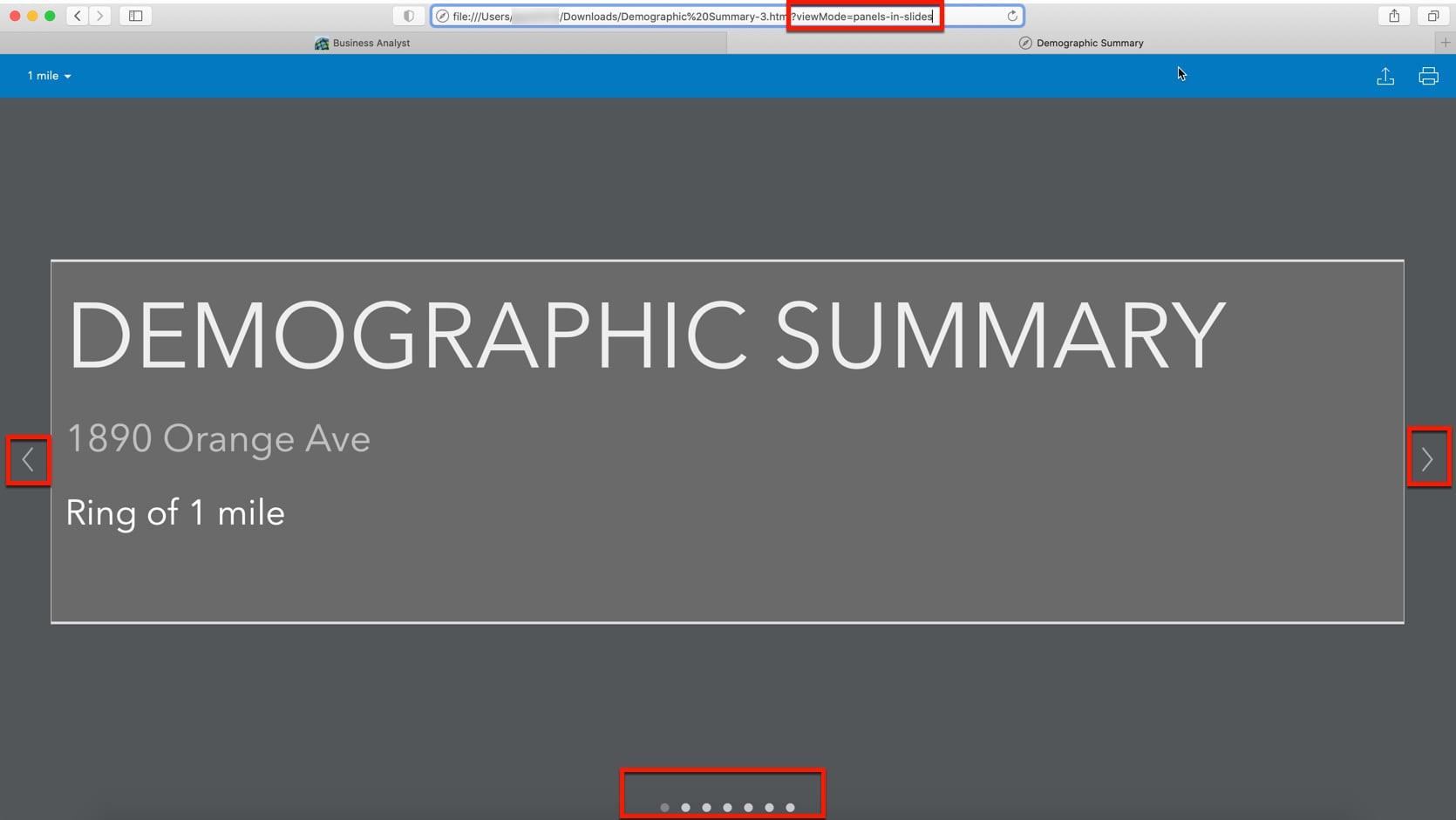The width and height of the screenshot is (1456, 820).
Task: Print the Demographic Summary report
Action: [x=1428, y=76]
